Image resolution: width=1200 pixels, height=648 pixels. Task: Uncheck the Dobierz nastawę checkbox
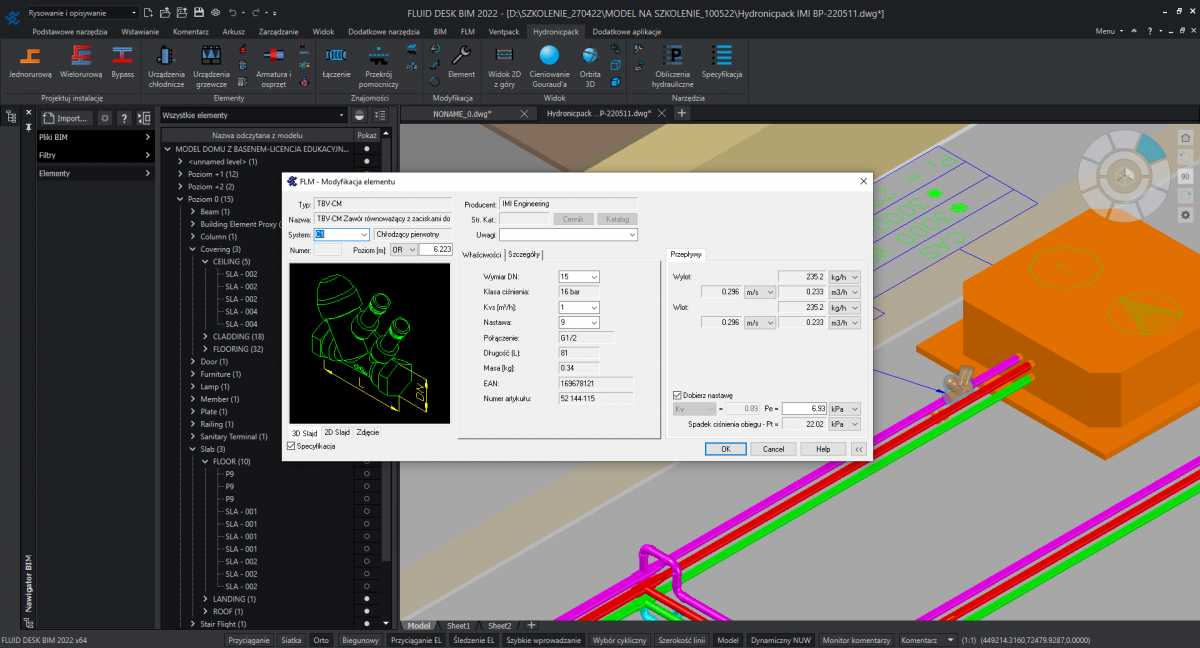pyautogui.click(x=678, y=395)
